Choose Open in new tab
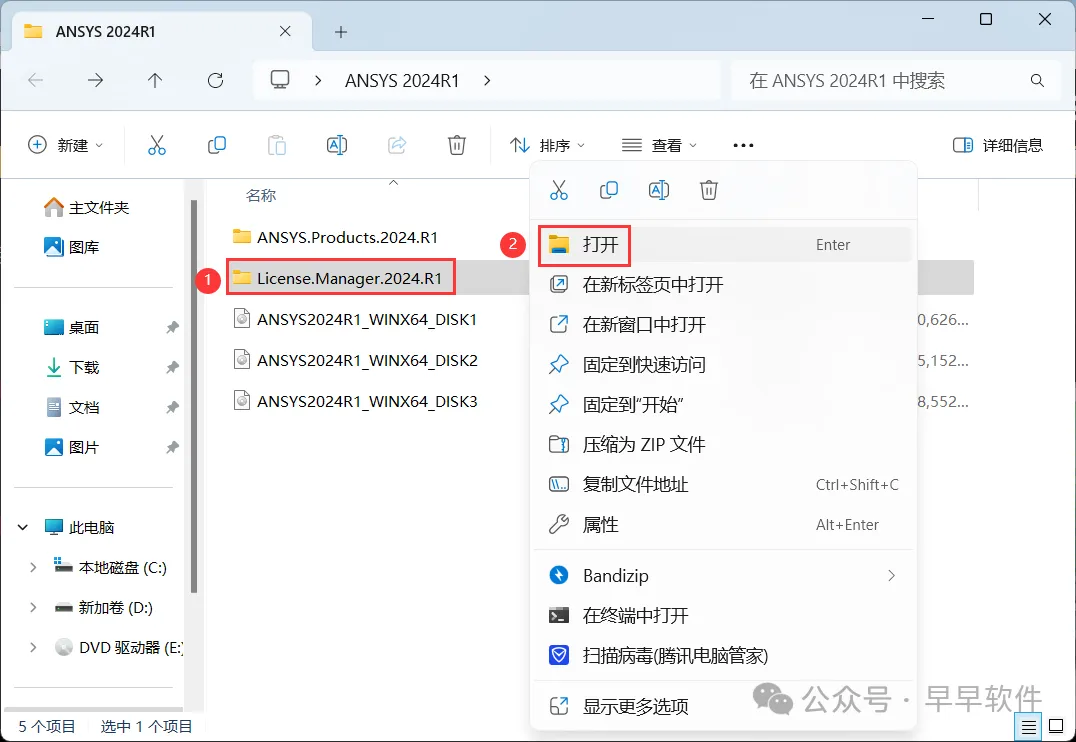Viewport: 1076px width, 742px height. pyautogui.click(x=724, y=284)
